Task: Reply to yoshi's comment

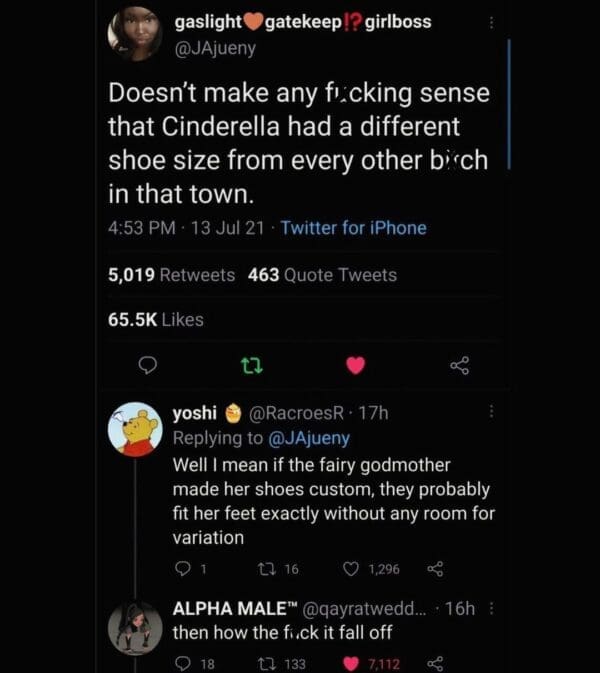Action: 181,569
